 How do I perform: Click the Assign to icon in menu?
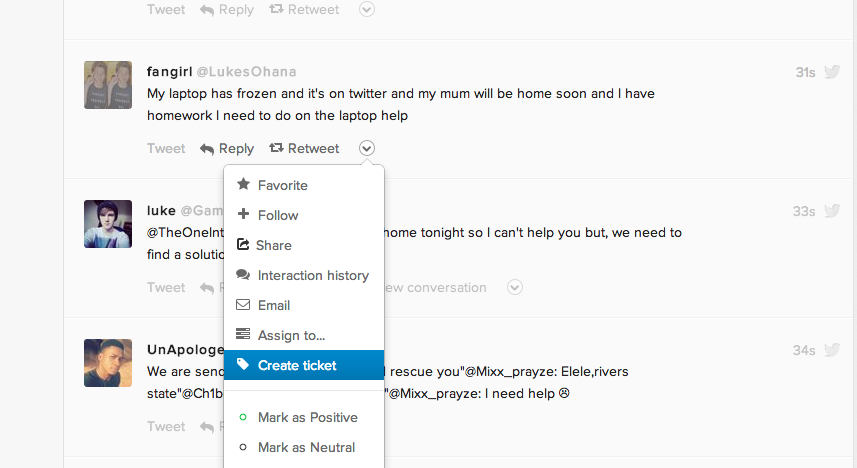(x=243, y=335)
